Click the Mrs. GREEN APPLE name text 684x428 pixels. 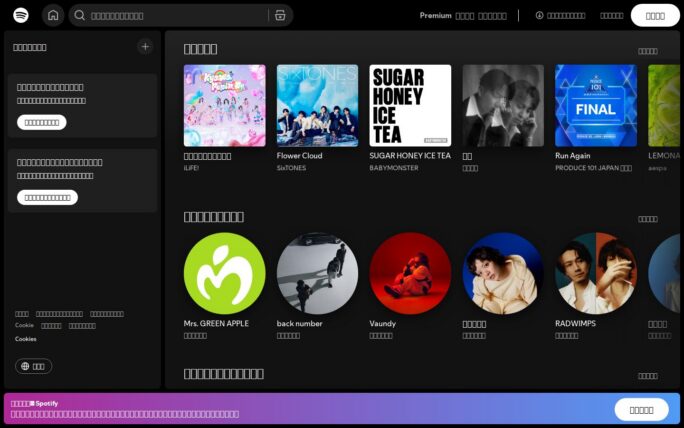click(x=216, y=324)
